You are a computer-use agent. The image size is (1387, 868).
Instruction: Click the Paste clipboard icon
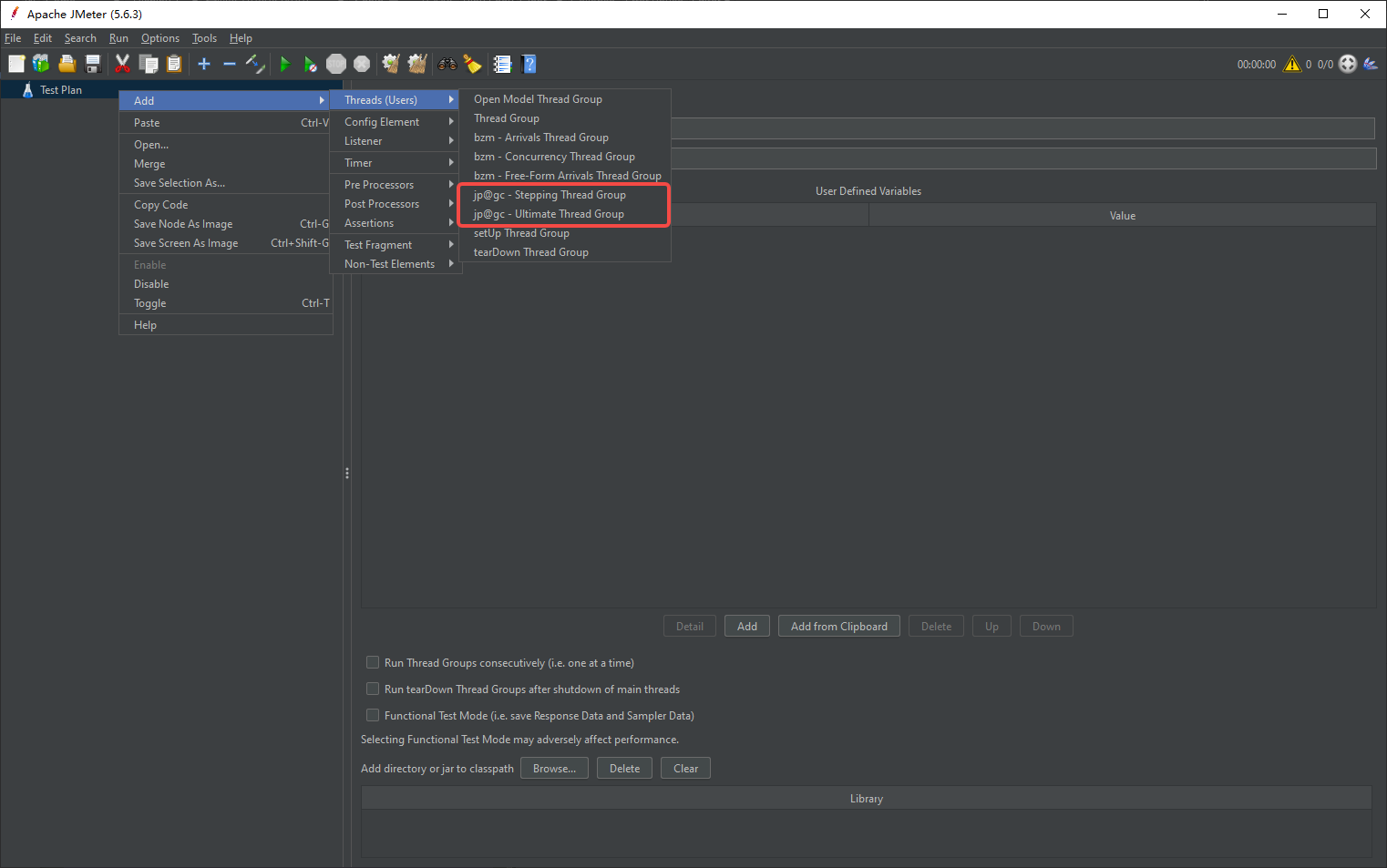[174, 64]
